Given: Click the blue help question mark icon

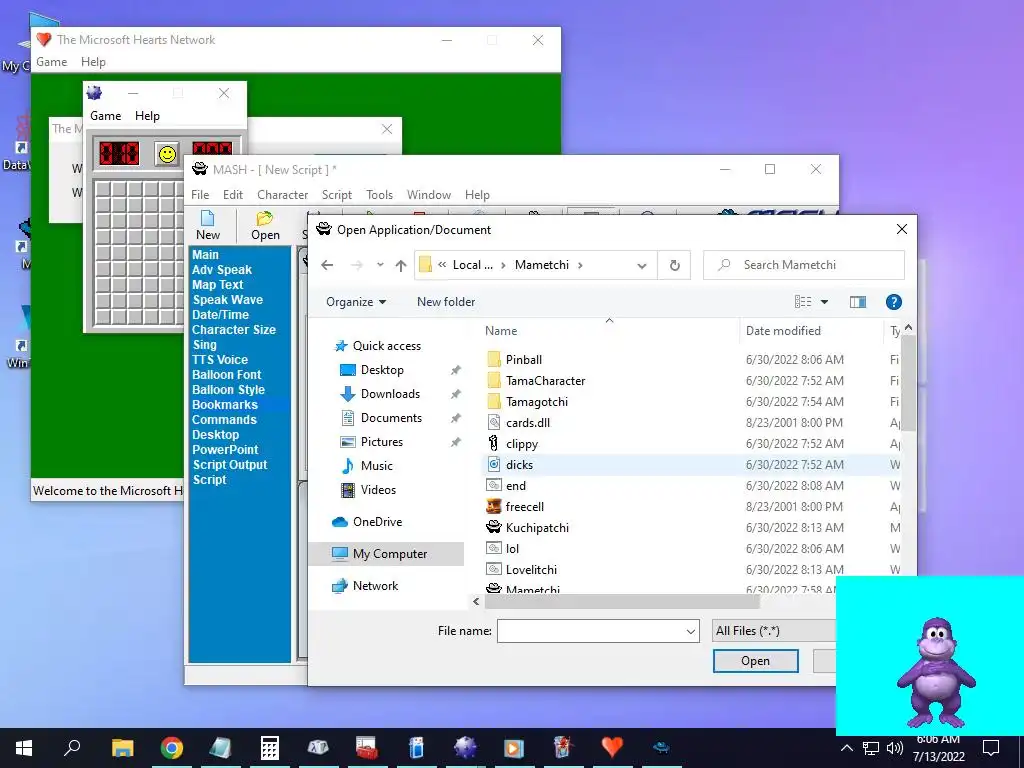Looking at the screenshot, I should [893, 302].
